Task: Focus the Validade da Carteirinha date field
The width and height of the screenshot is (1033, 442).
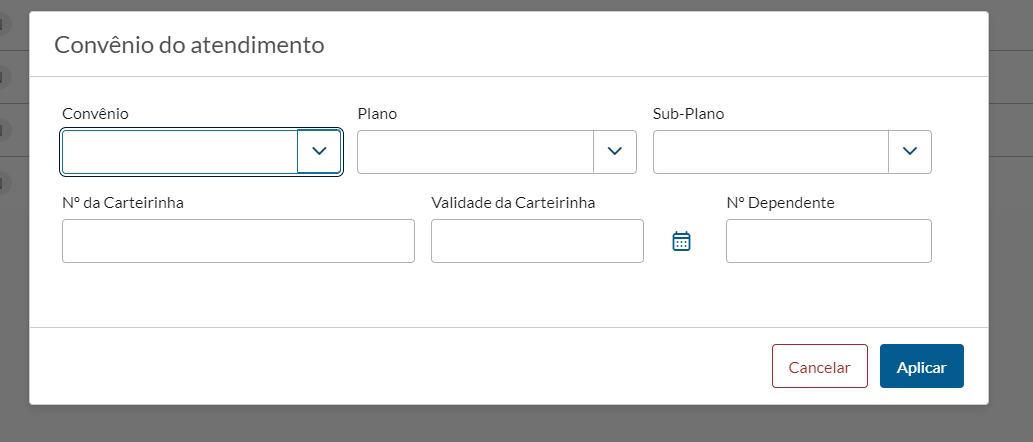Action: tap(537, 241)
